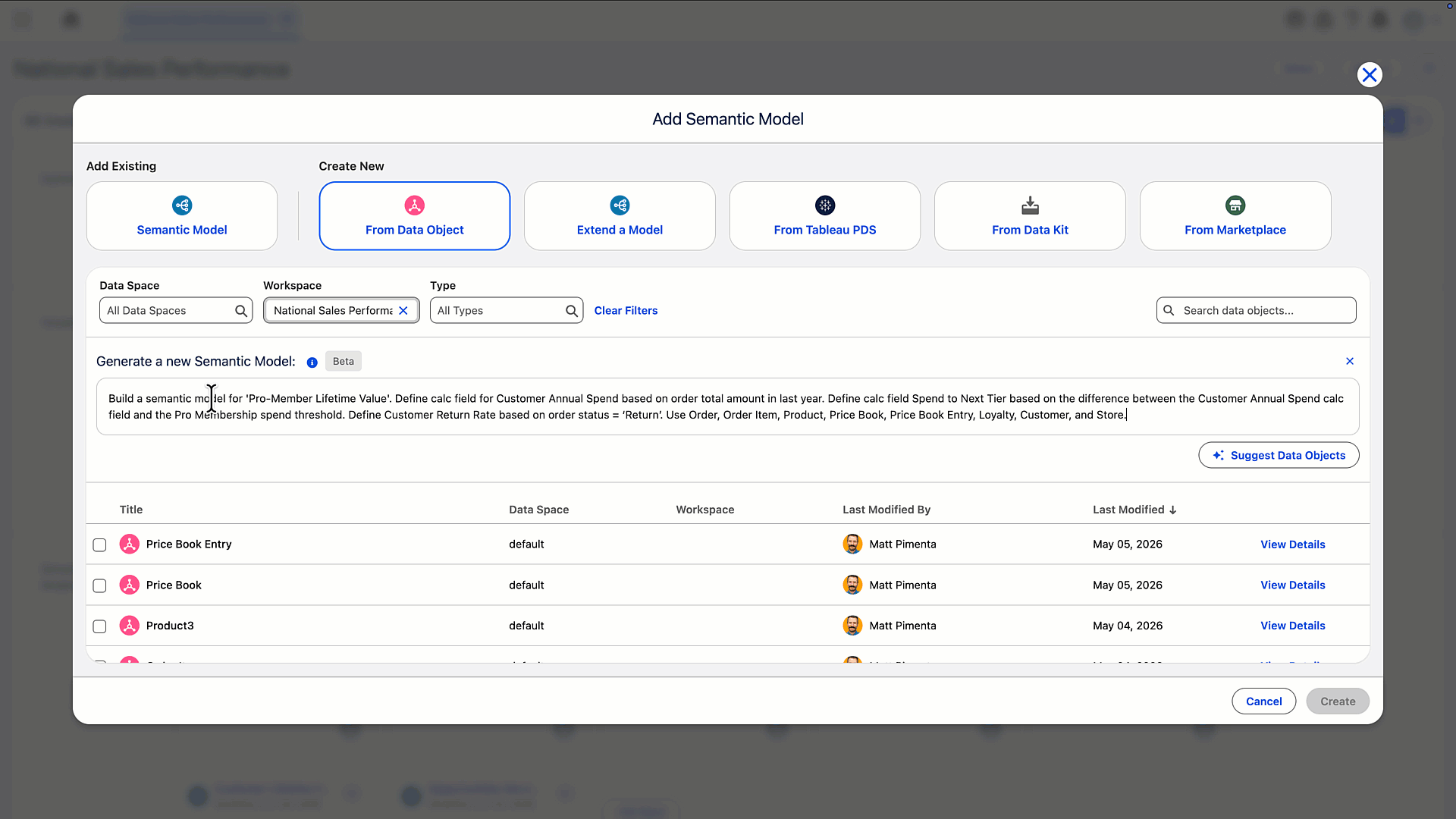The width and height of the screenshot is (1456, 819).
Task: Choose the Extend a Model card
Action: (x=620, y=215)
